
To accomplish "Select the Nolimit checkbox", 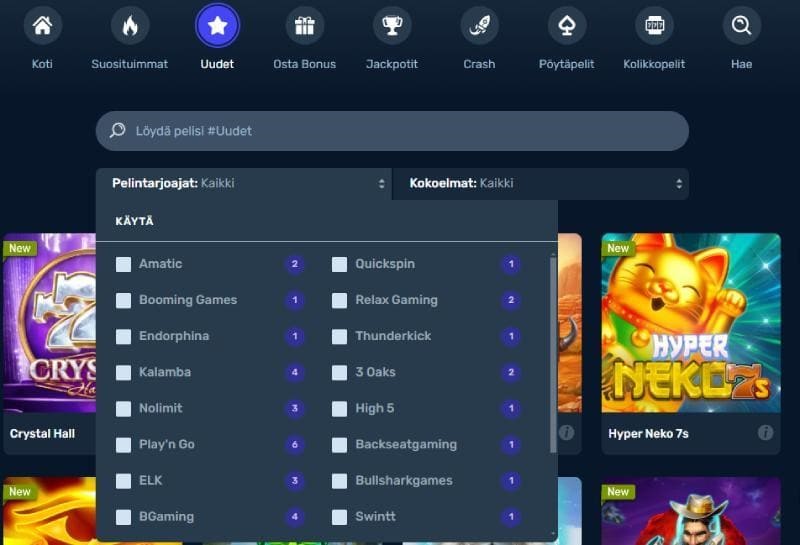I will 123,409.
